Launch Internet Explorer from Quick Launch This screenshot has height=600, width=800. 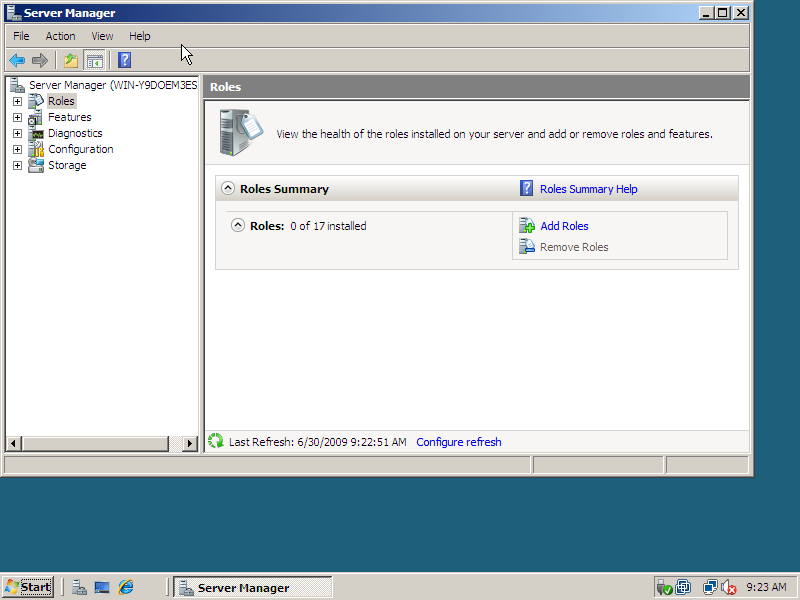pyautogui.click(x=126, y=587)
